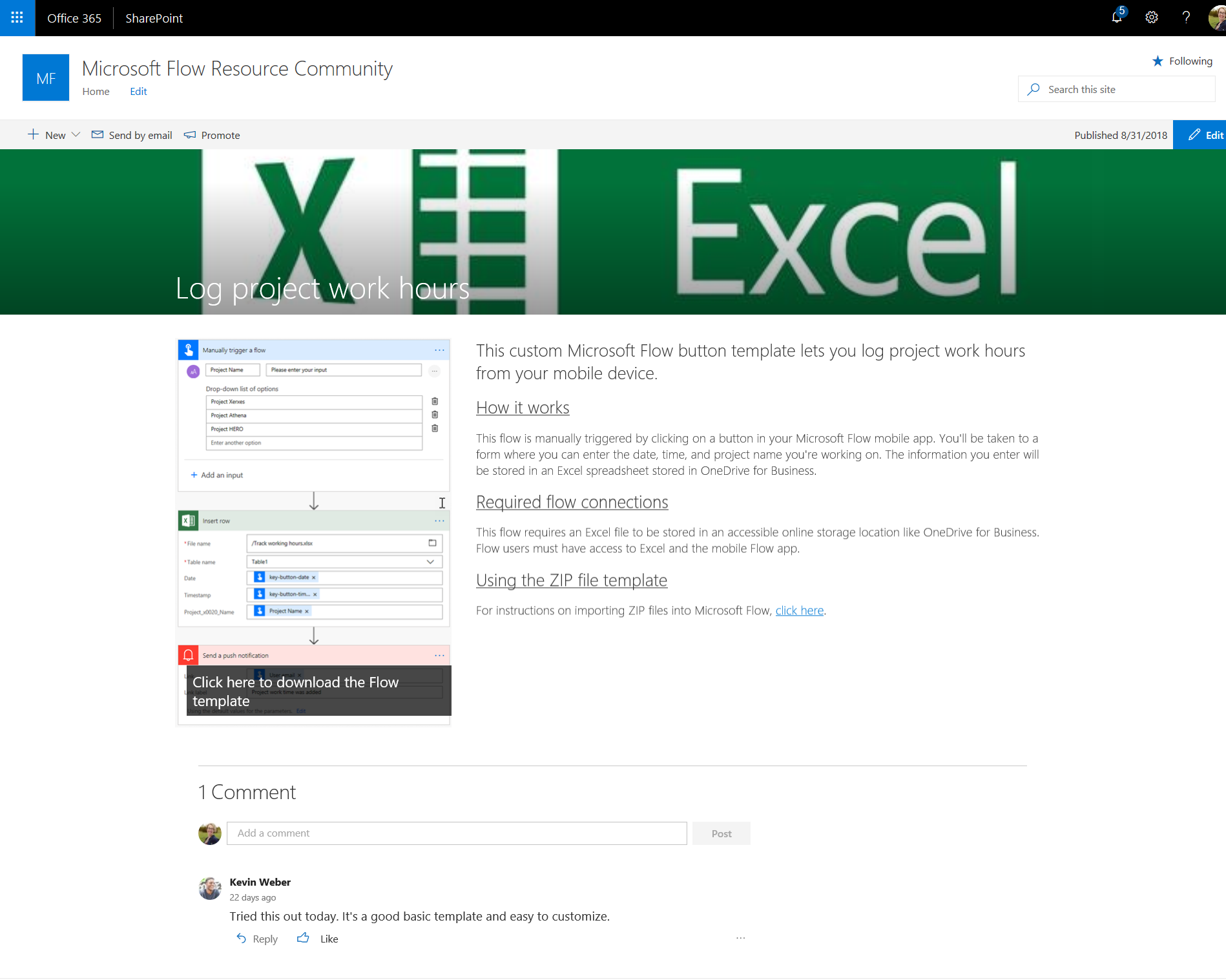Screen dimensions: 1226x980
Task: Click 'Required flow connections' heading
Action: [x=572, y=502]
